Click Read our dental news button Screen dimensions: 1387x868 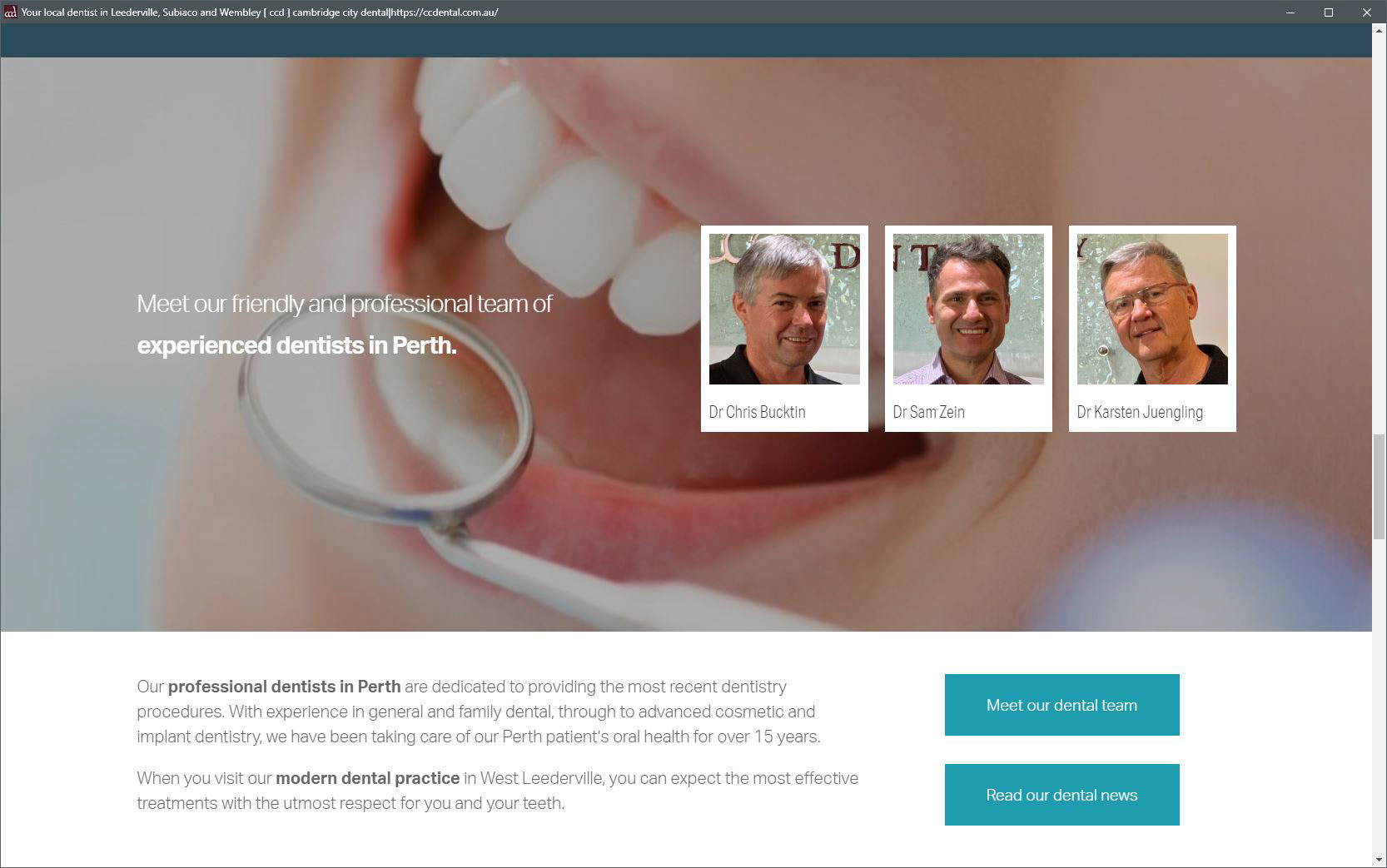click(x=1061, y=795)
